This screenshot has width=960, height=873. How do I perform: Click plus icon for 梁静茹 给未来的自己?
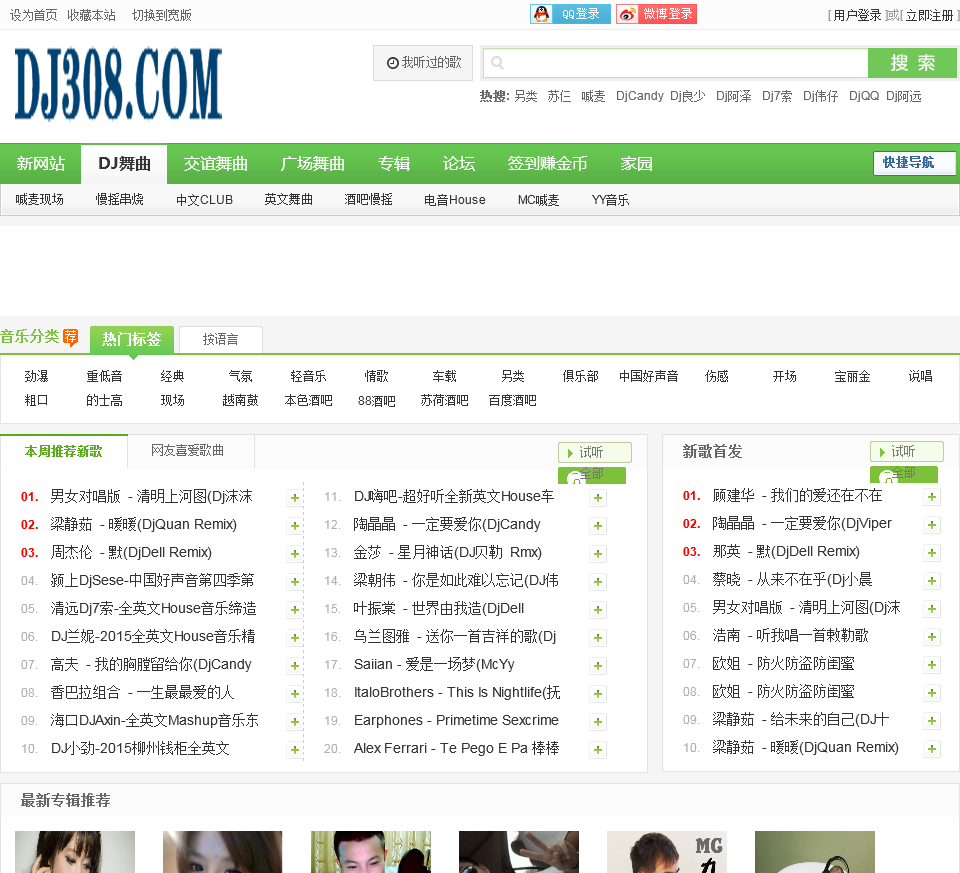click(x=932, y=721)
